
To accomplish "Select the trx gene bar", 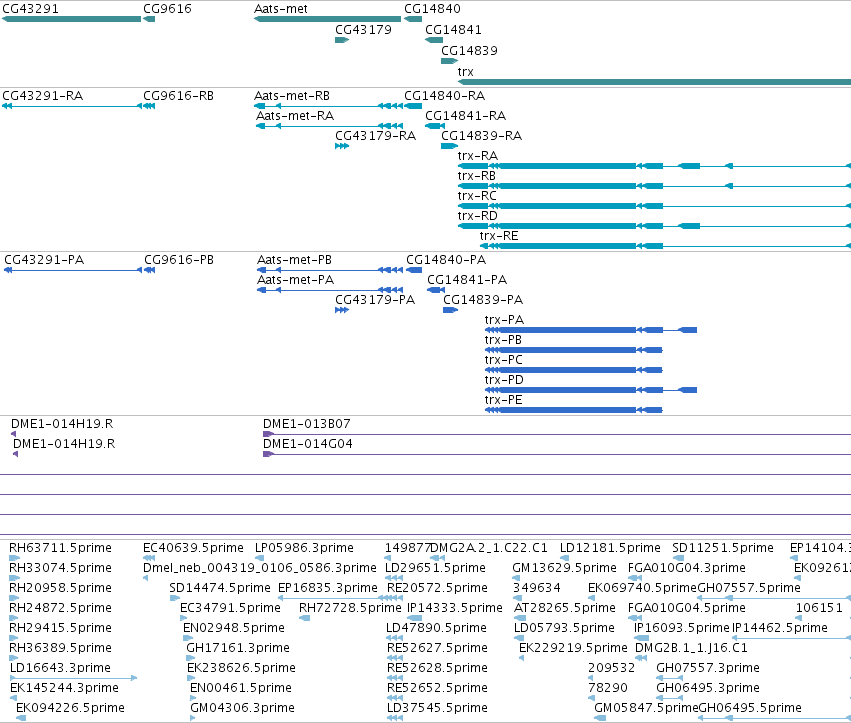I will (x=655, y=82).
